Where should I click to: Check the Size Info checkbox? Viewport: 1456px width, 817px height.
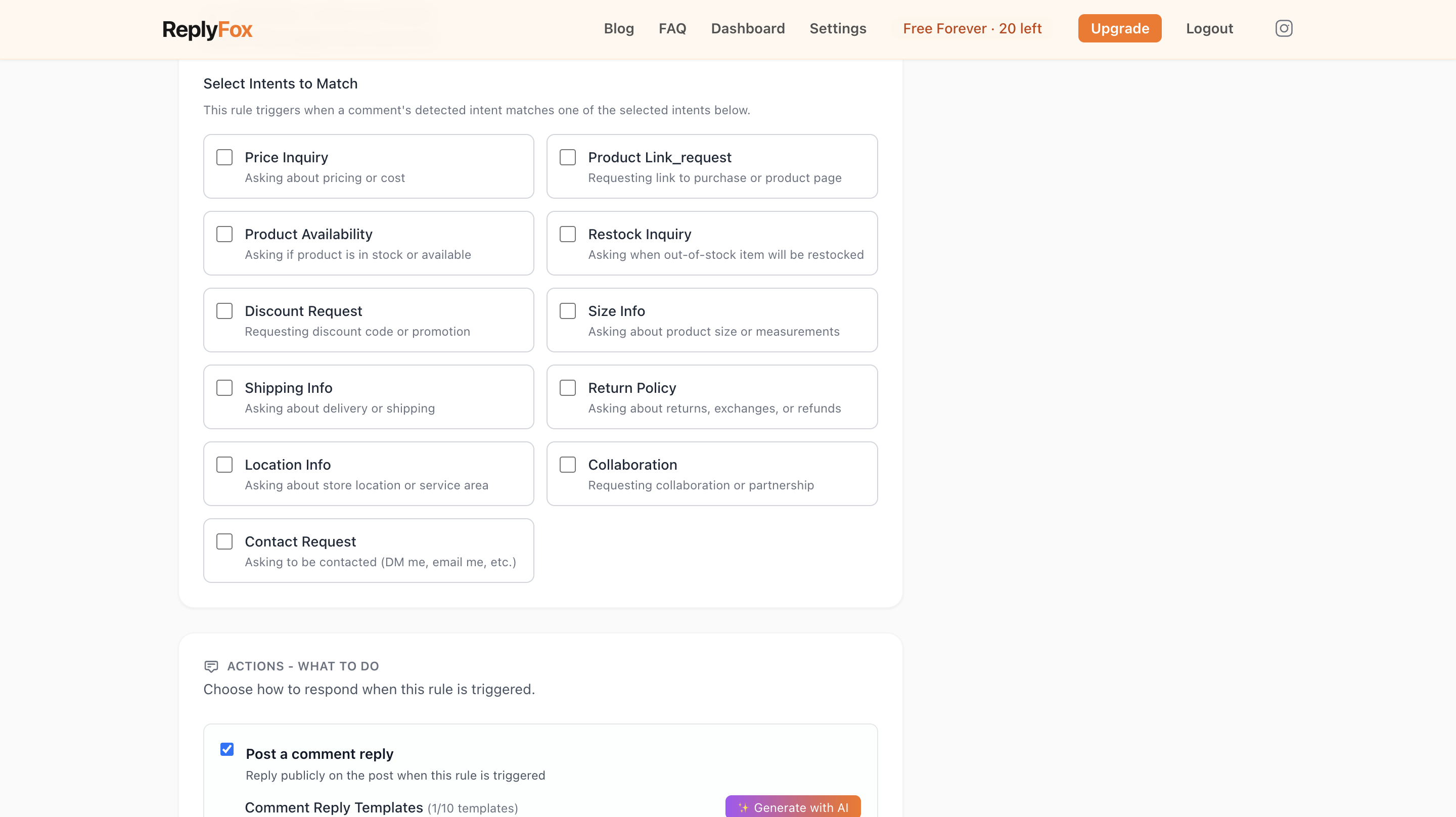pyautogui.click(x=567, y=311)
